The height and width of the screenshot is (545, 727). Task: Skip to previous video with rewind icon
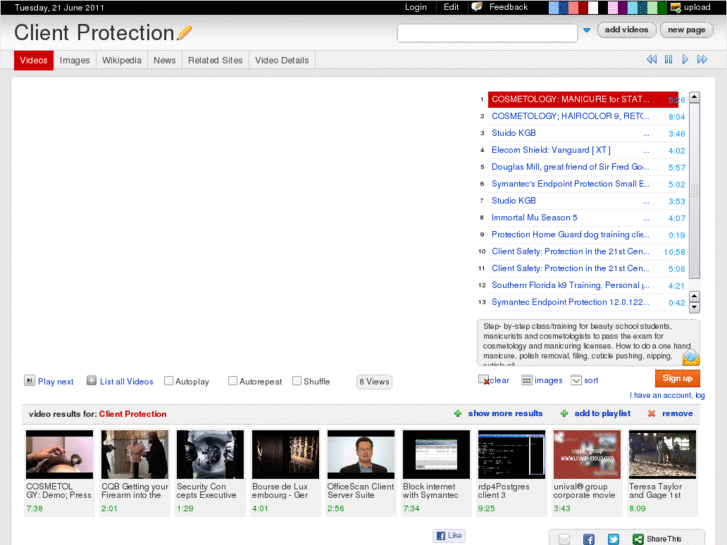click(651, 59)
